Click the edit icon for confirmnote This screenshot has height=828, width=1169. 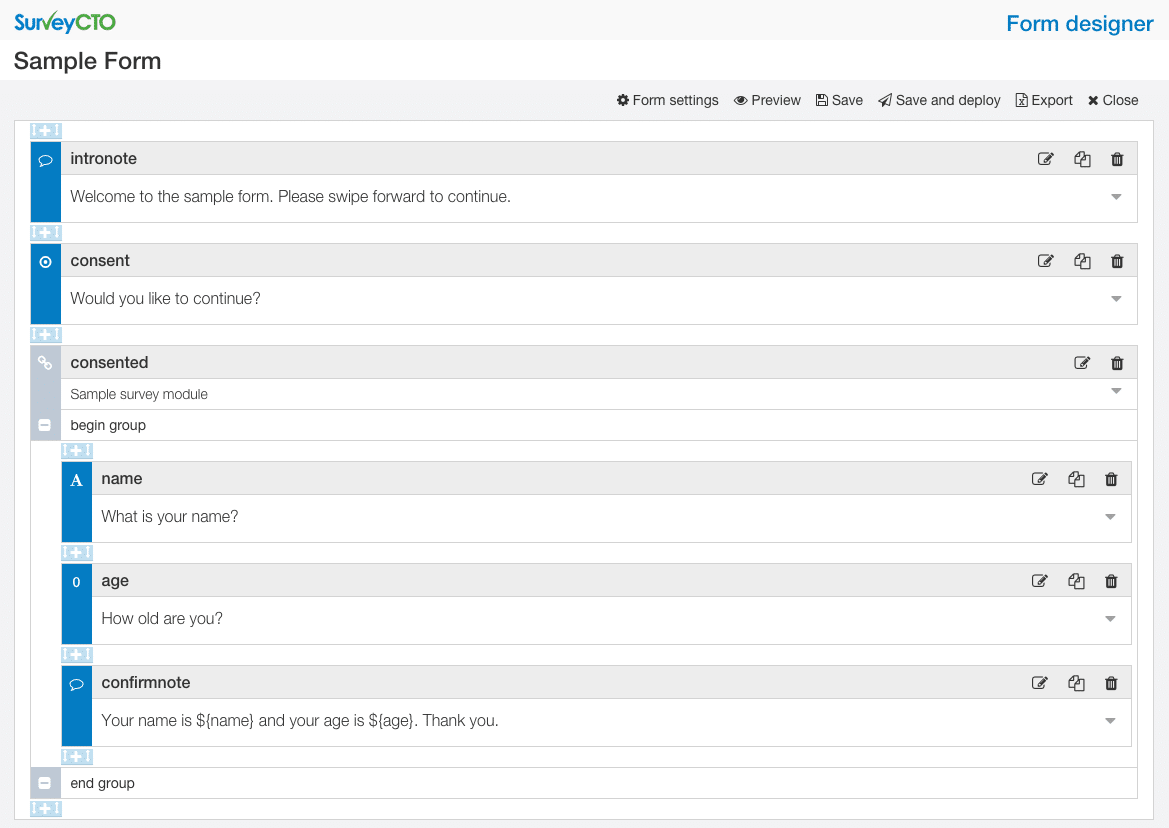tap(1039, 683)
